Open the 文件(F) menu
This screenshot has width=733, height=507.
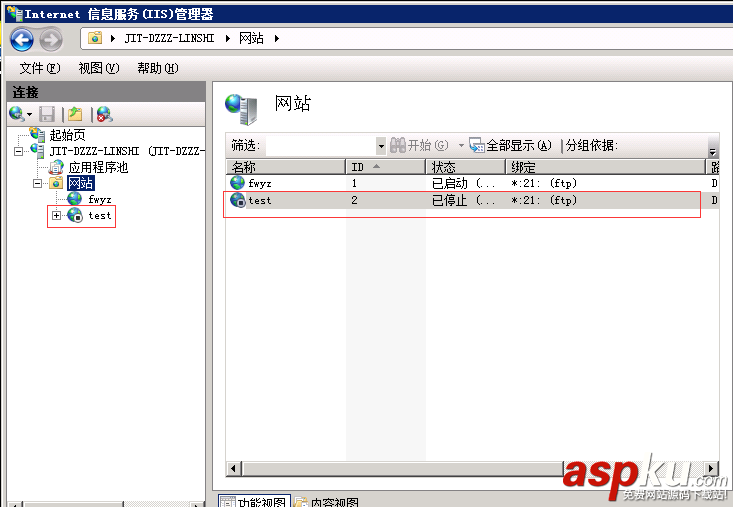[40, 68]
